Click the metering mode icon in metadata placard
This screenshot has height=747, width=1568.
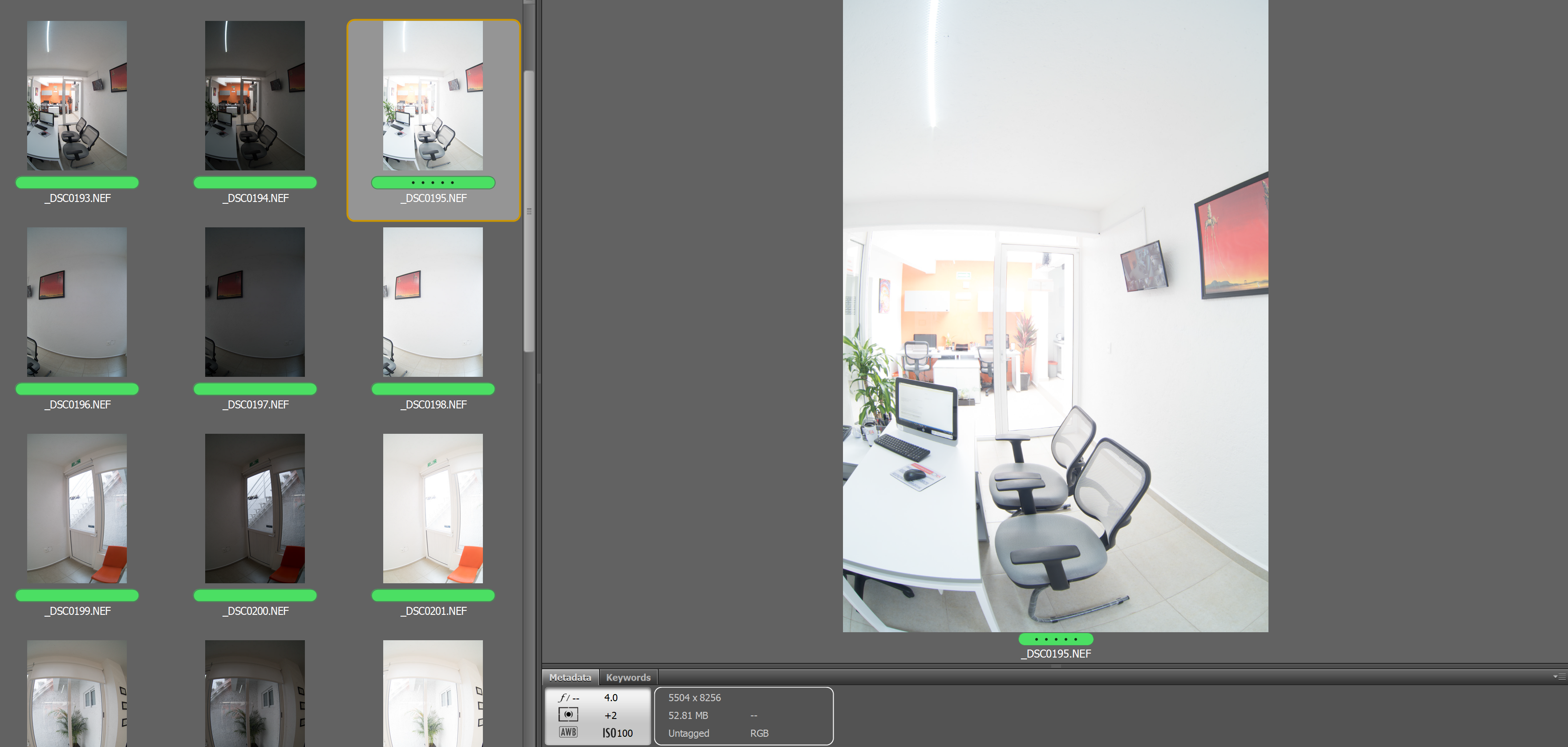pos(568,715)
